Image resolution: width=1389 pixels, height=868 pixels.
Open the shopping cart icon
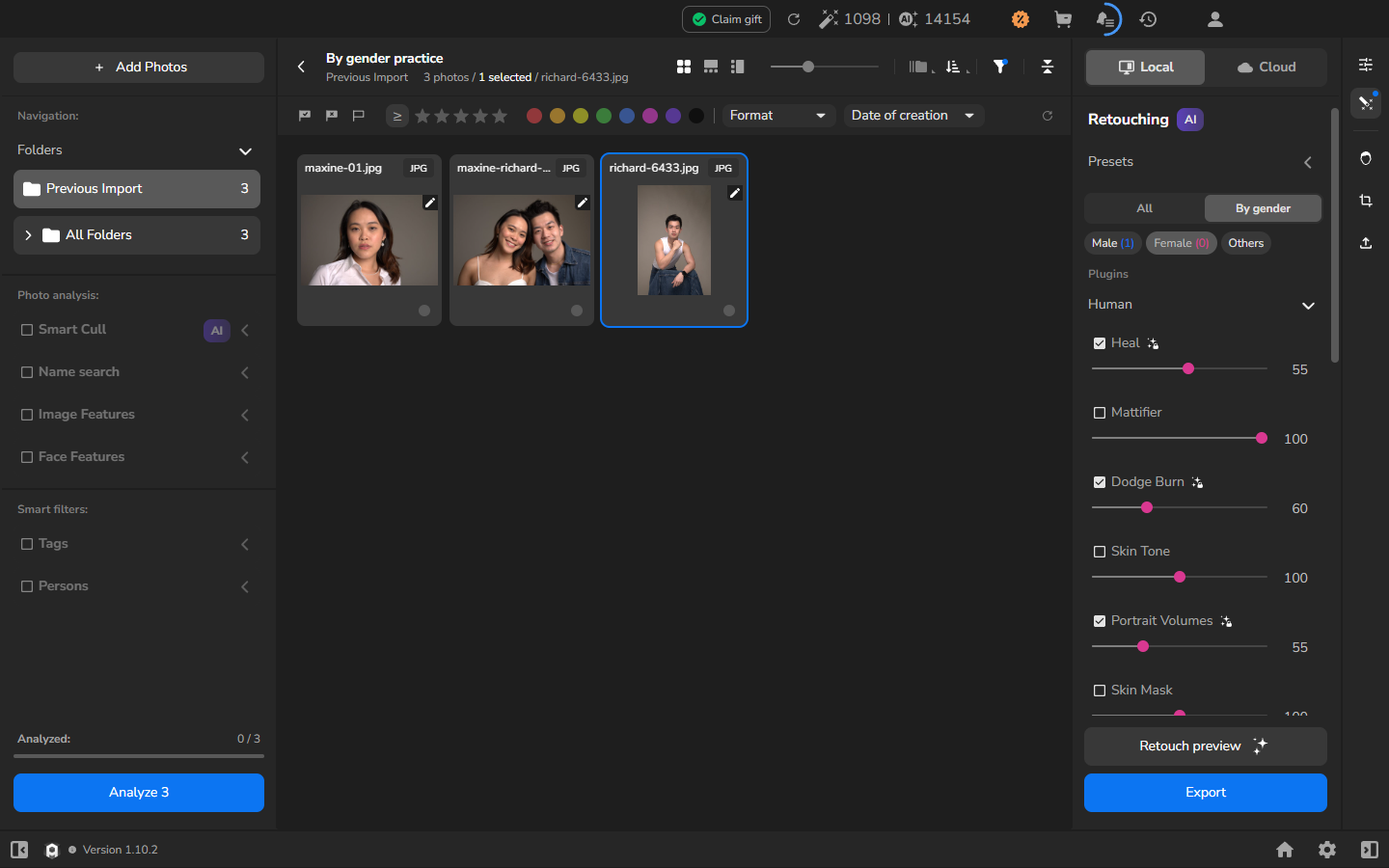pyautogui.click(x=1063, y=19)
